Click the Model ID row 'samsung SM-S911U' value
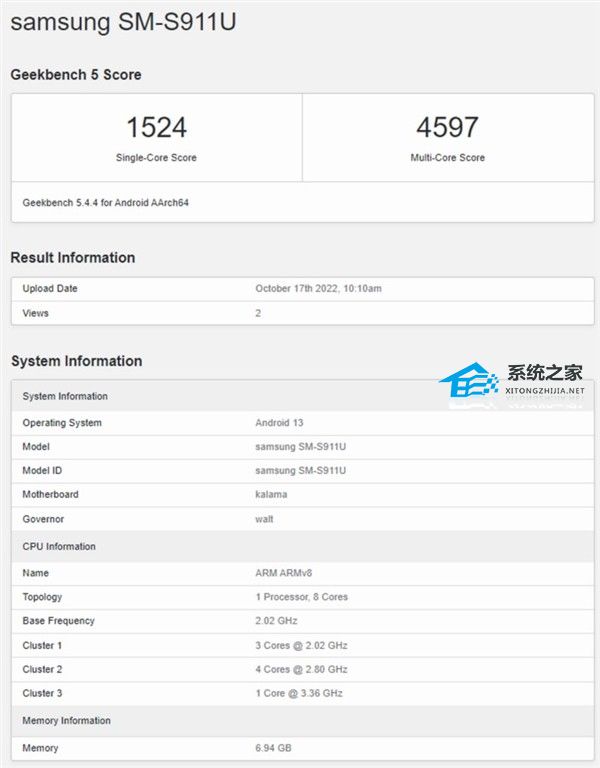600x768 pixels. 301,471
